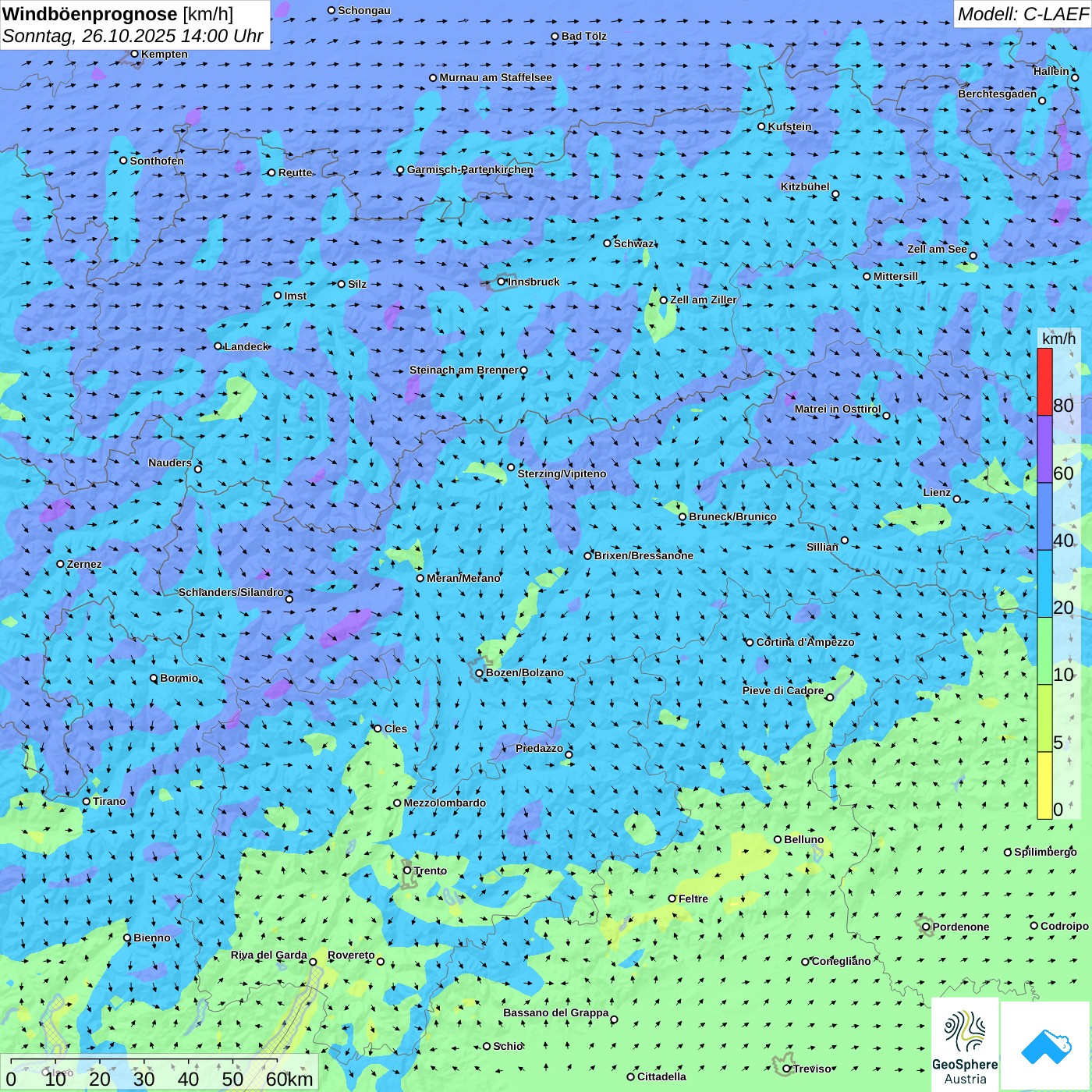This screenshot has width=1092, height=1092.
Task: Select the Brixen/Bressanone label
Action: pyautogui.click(x=643, y=555)
